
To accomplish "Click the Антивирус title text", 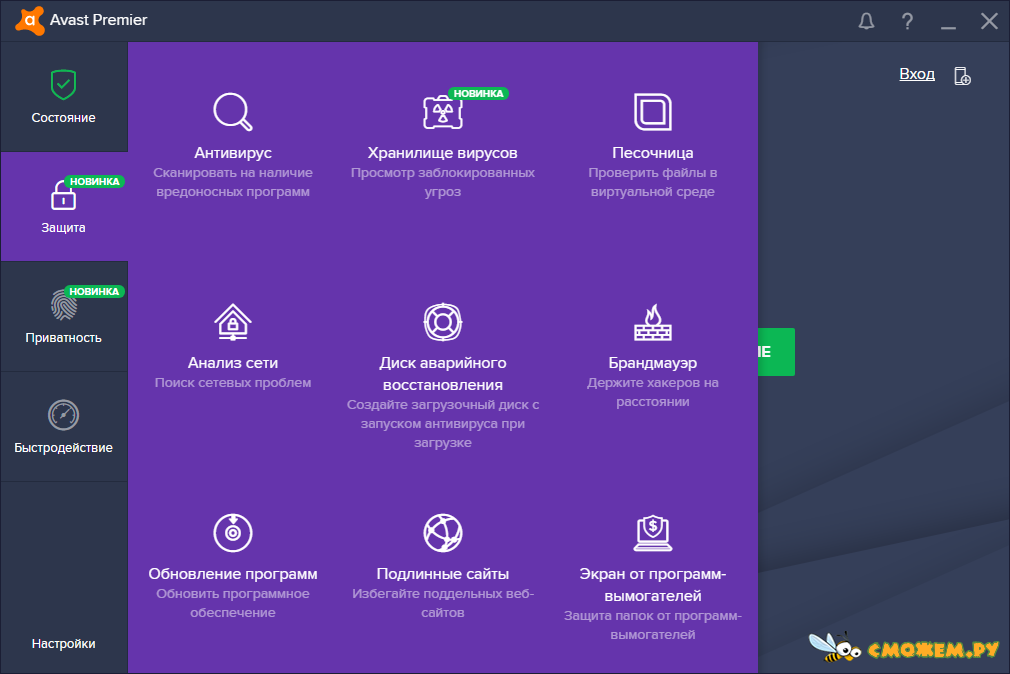I will [233, 153].
